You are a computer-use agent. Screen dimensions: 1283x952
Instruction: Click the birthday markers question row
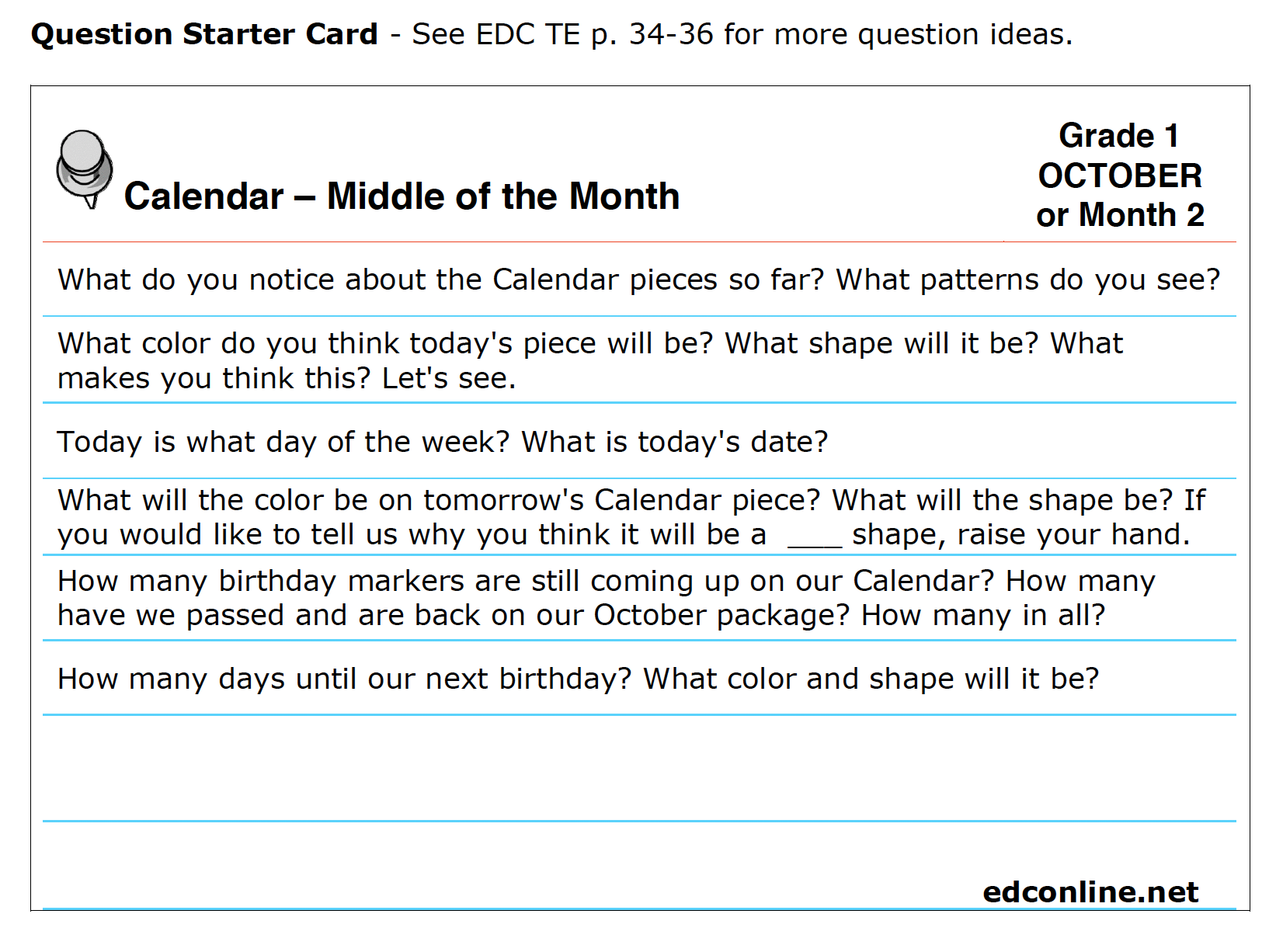point(639,598)
